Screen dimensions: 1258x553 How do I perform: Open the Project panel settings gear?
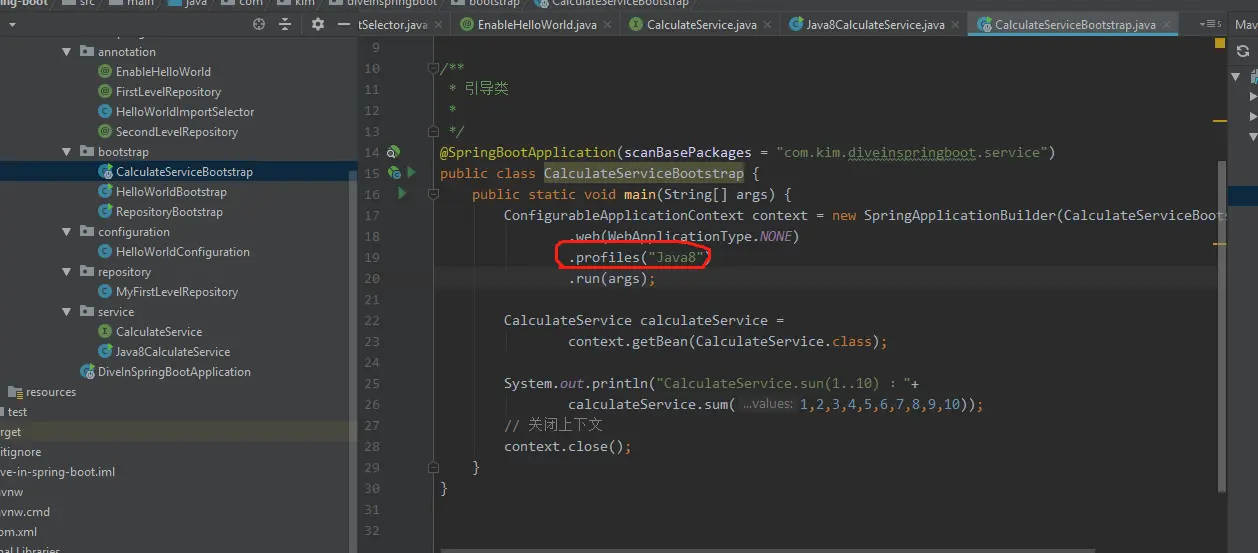pos(318,24)
